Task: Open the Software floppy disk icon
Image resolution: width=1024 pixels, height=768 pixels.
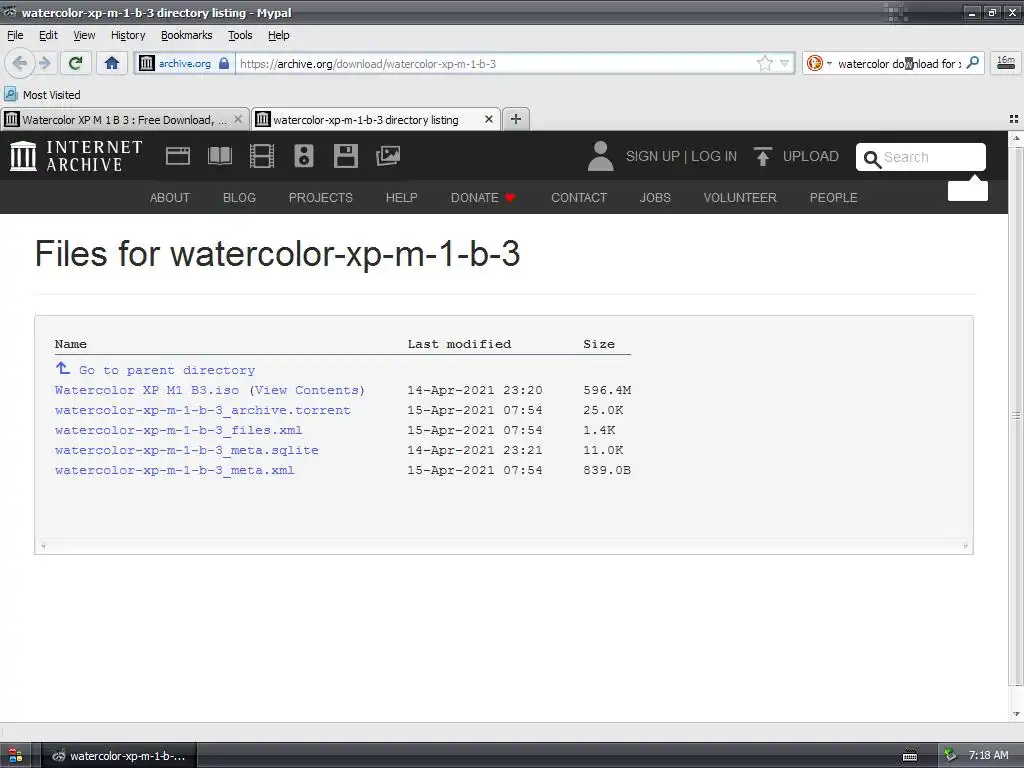Action: 345,156
